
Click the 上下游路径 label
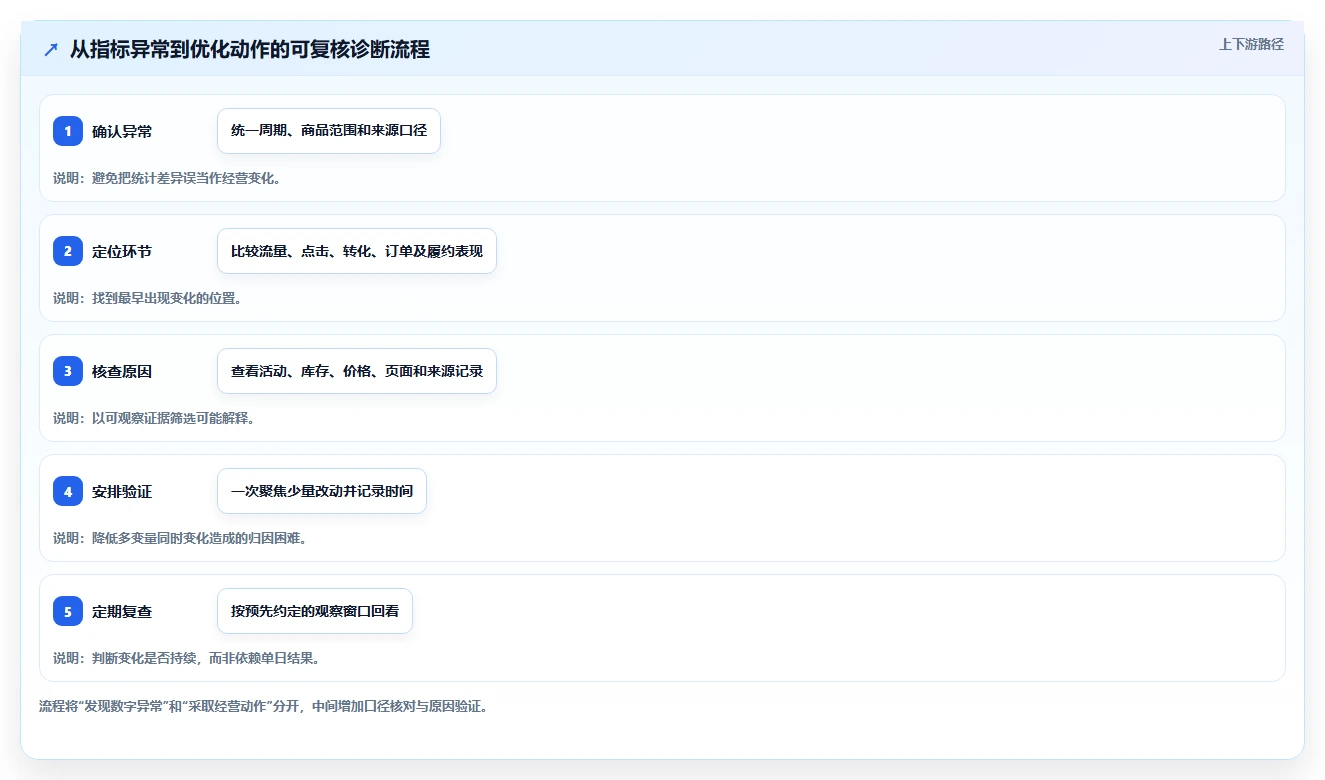coord(1251,45)
